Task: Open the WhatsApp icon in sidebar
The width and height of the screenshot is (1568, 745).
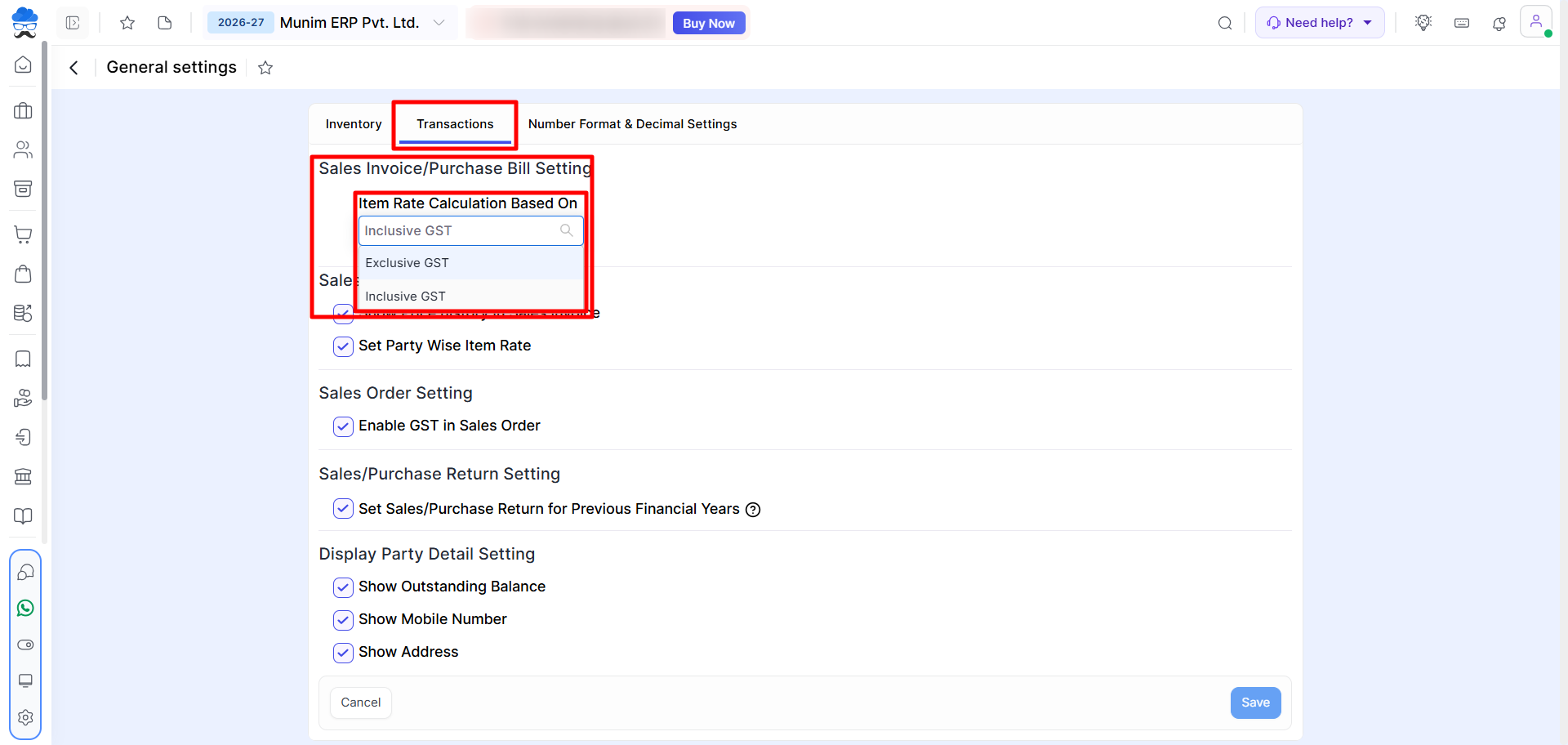Action: pos(25,609)
